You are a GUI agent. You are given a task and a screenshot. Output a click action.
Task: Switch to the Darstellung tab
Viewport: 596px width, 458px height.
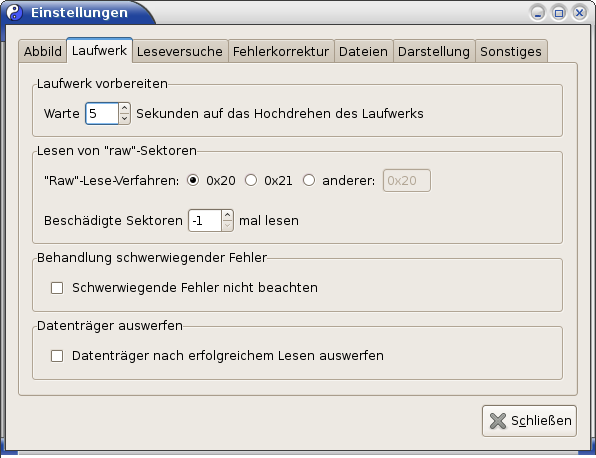coord(434,51)
